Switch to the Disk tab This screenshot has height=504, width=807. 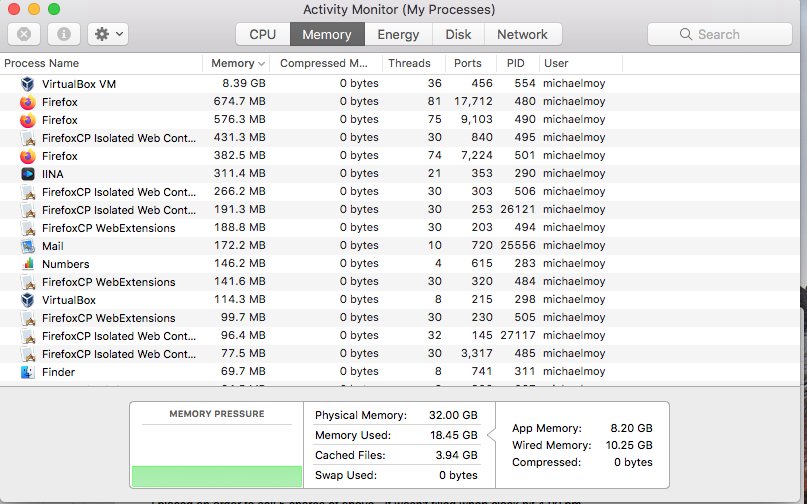tap(458, 34)
